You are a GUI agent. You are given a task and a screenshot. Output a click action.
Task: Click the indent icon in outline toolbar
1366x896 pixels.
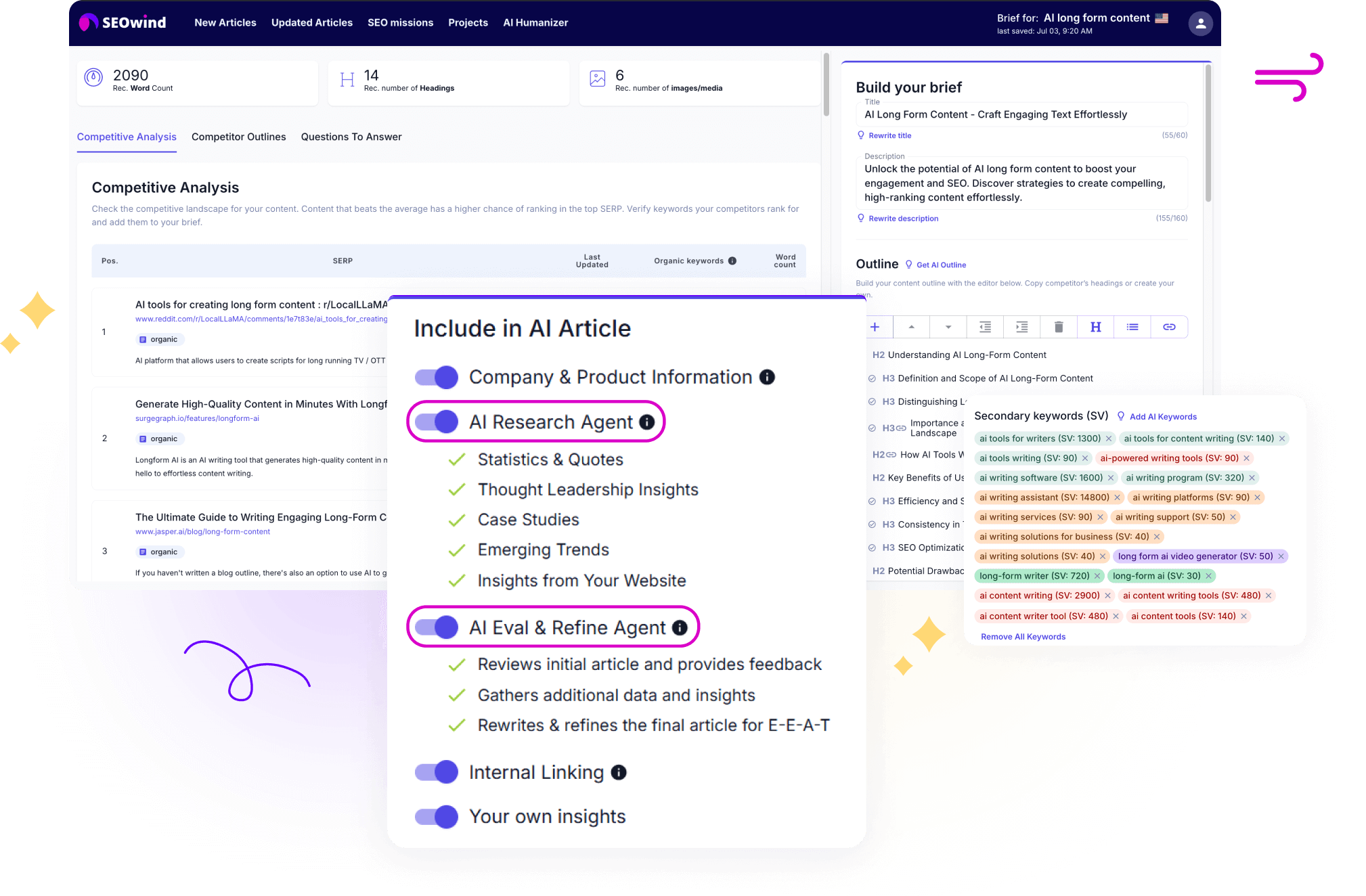pyautogui.click(x=1021, y=327)
